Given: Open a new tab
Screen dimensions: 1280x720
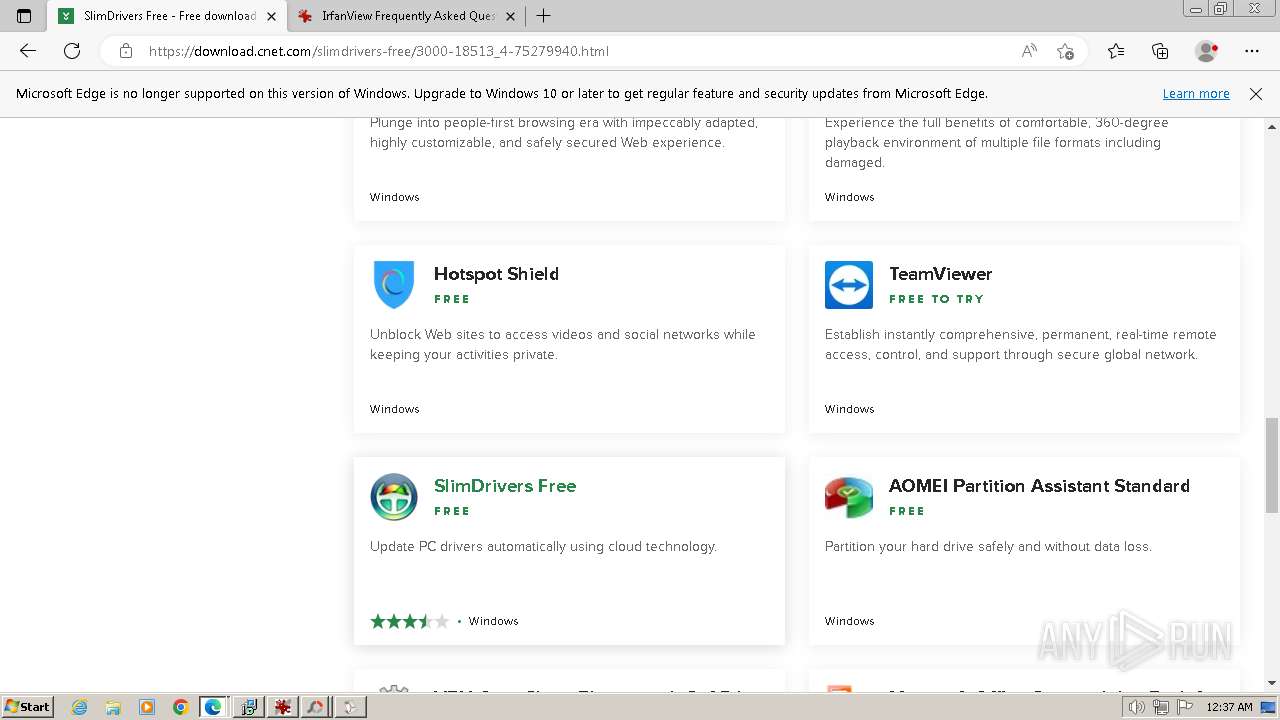Looking at the screenshot, I should (543, 16).
